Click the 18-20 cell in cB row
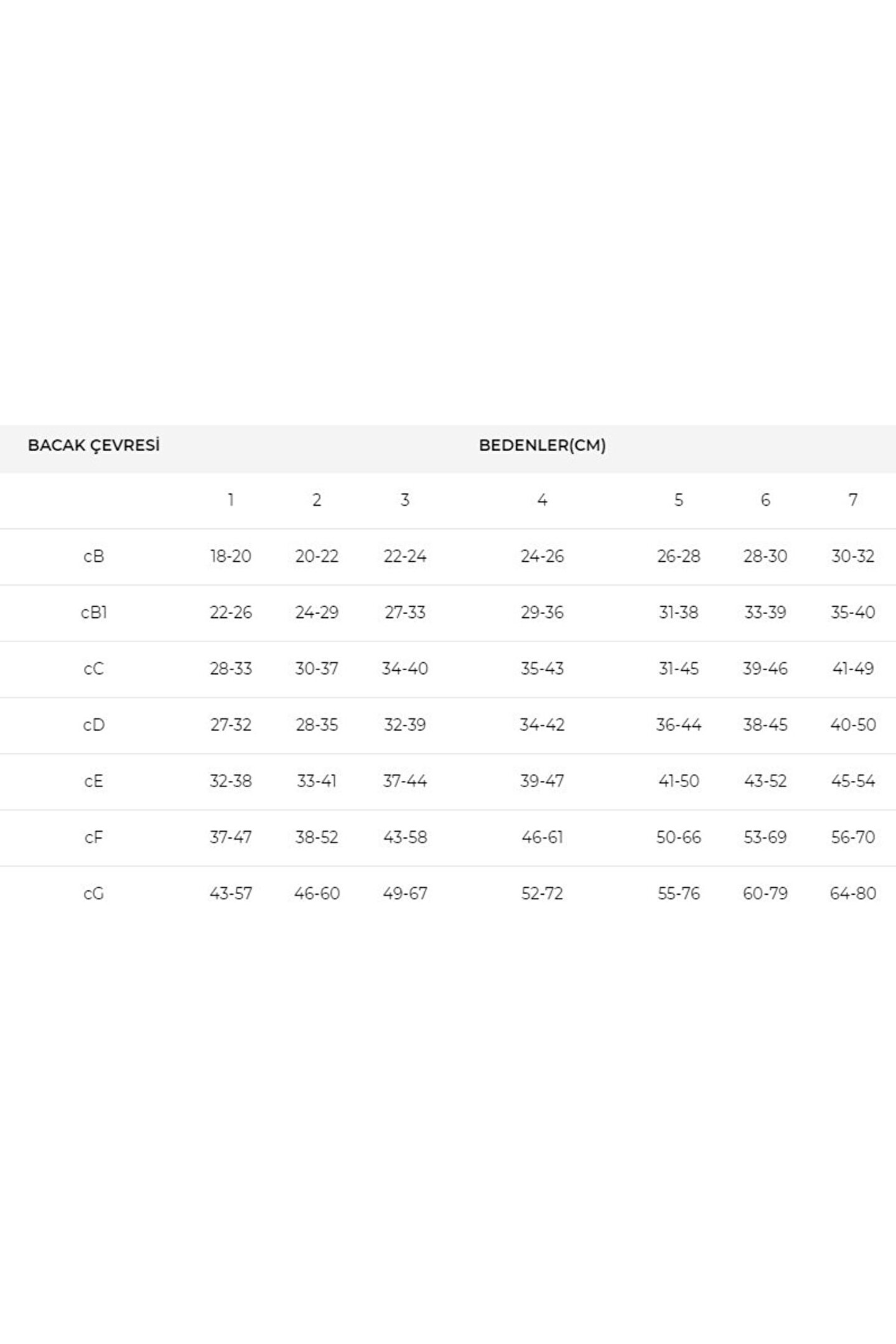 (231, 556)
